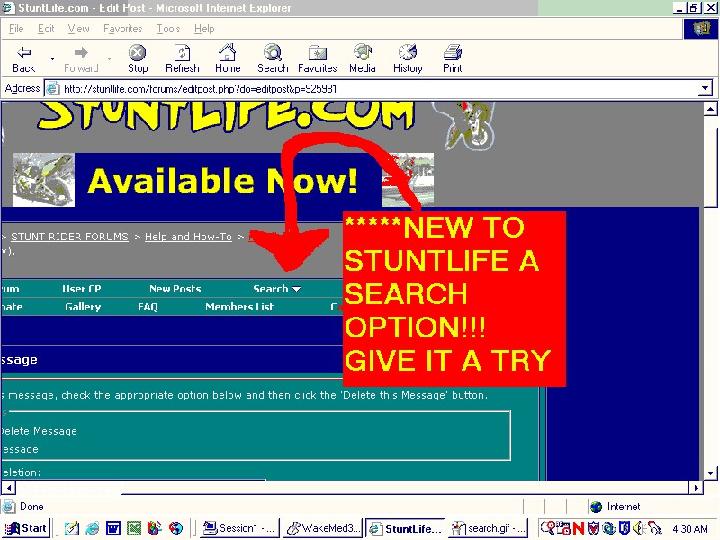Open the History toolbar icon
720x540 pixels.
408,52
